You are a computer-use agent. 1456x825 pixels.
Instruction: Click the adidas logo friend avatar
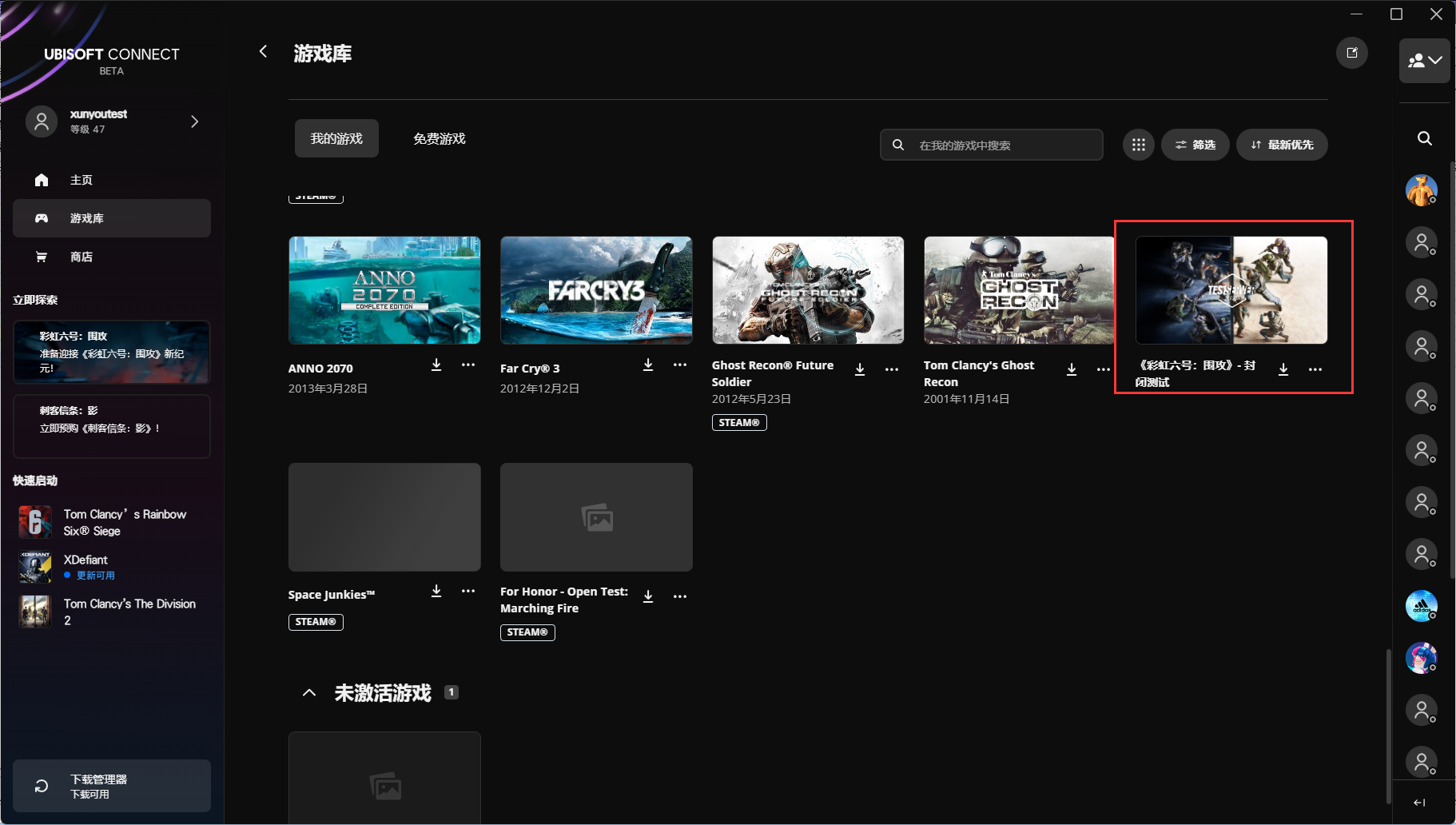[1422, 606]
